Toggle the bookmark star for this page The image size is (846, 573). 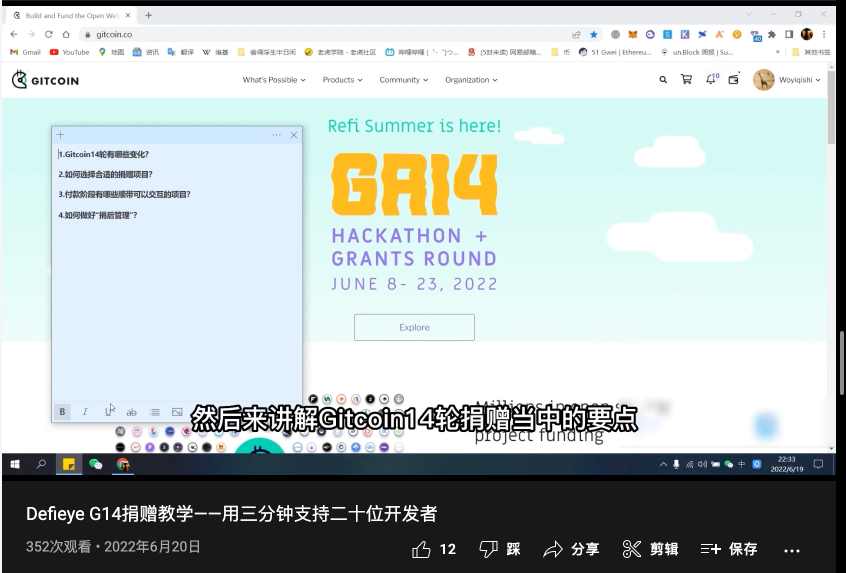pos(594,35)
